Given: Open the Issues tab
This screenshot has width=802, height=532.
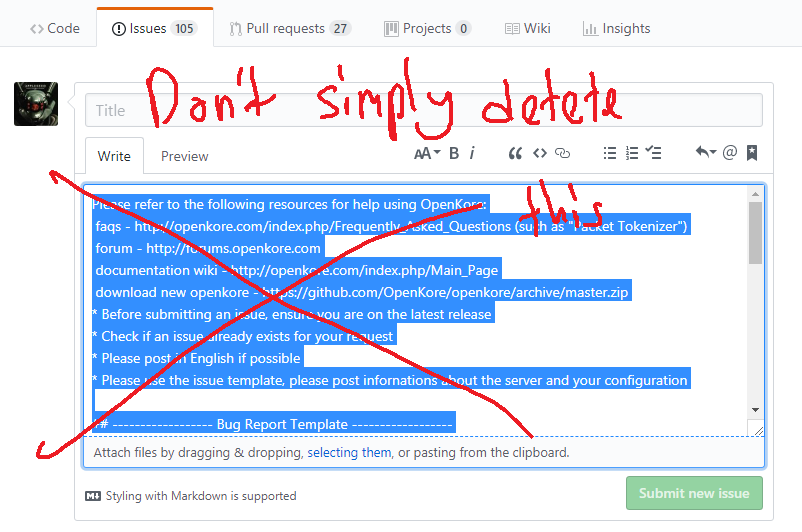Looking at the screenshot, I should tap(154, 29).
